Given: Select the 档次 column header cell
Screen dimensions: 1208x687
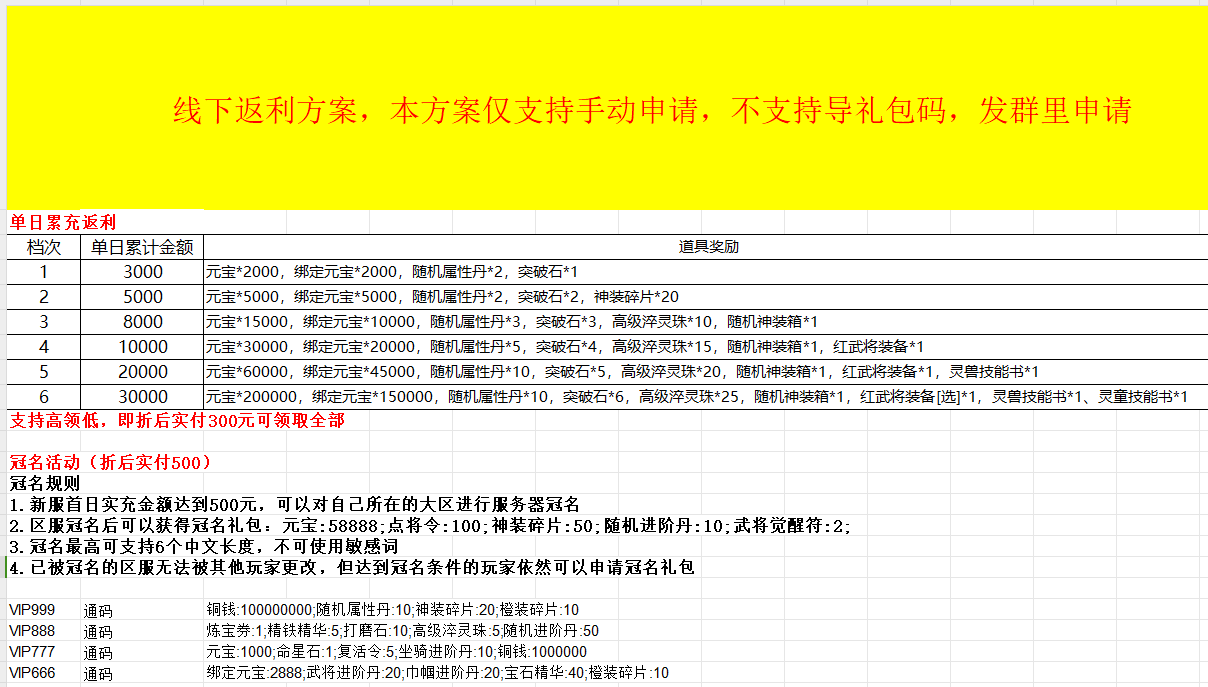Looking at the screenshot, I should 44,247.
